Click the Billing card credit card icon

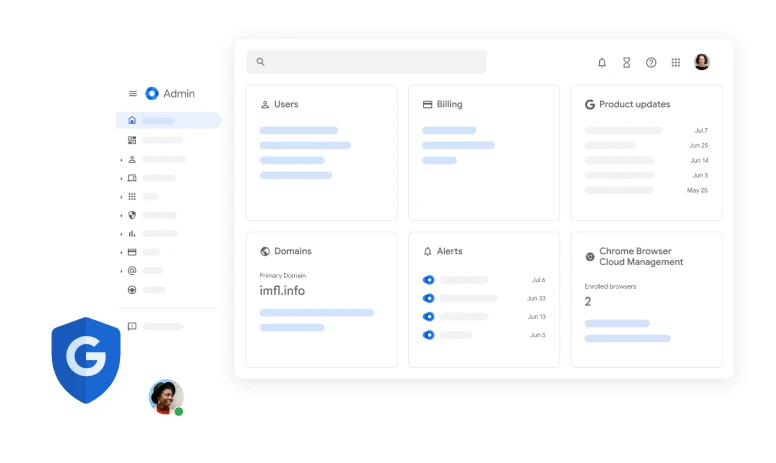tap(427, 104)
